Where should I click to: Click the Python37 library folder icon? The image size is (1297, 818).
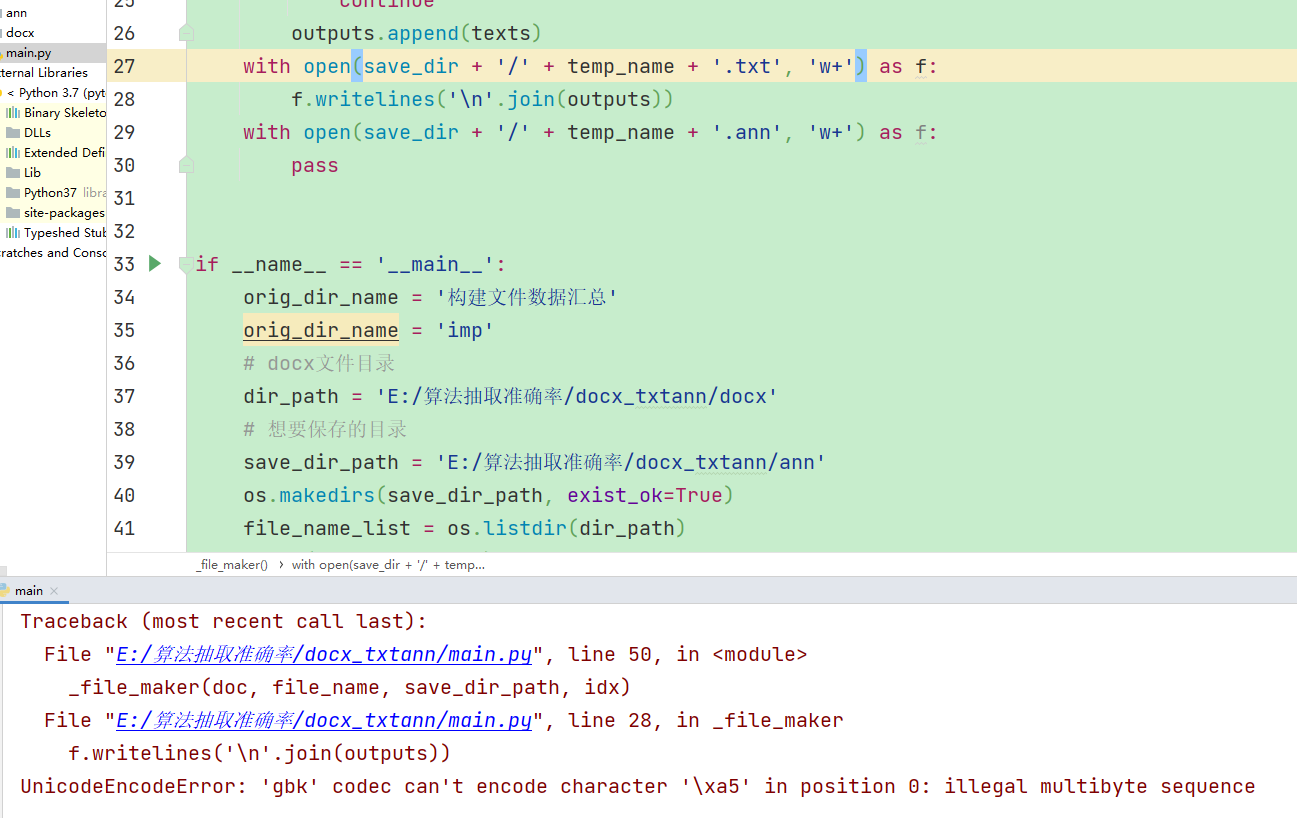(x=11, y=192)
